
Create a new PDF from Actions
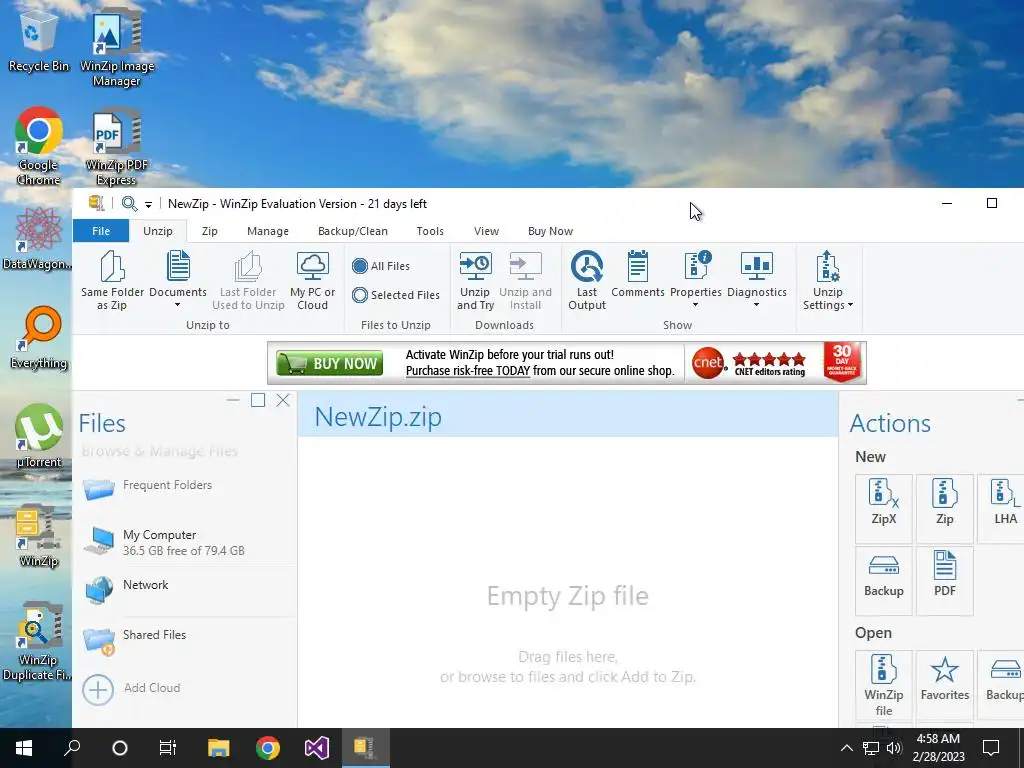(944, 580)
